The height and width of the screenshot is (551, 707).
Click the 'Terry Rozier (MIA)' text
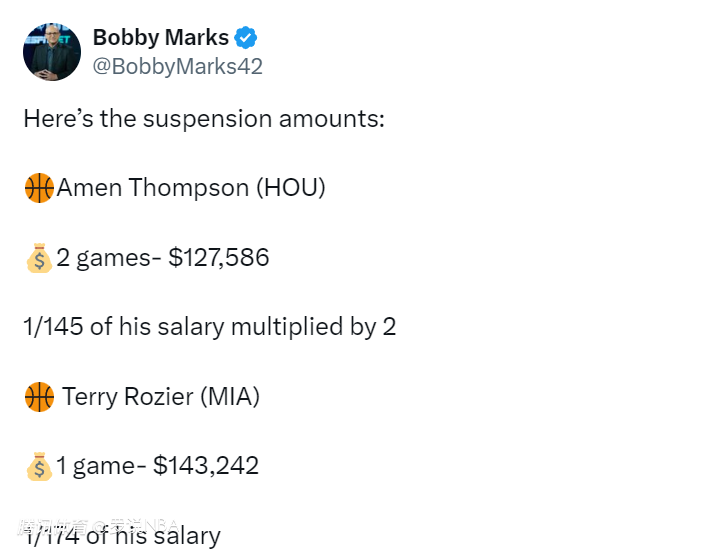pyautogui.click(x=161, y=396)
